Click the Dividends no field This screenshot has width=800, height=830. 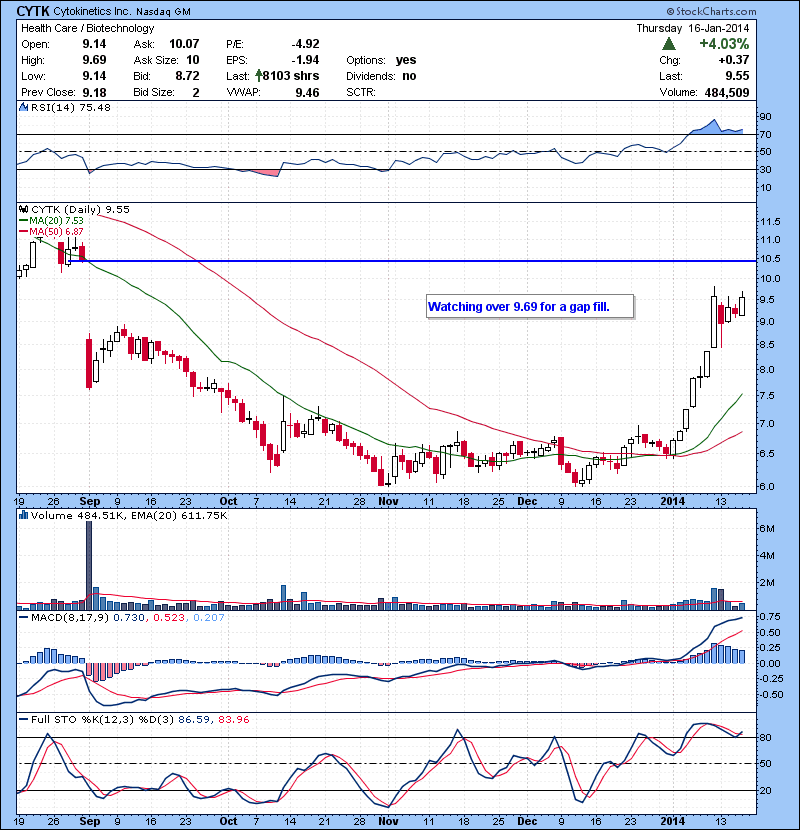(381, 76)
